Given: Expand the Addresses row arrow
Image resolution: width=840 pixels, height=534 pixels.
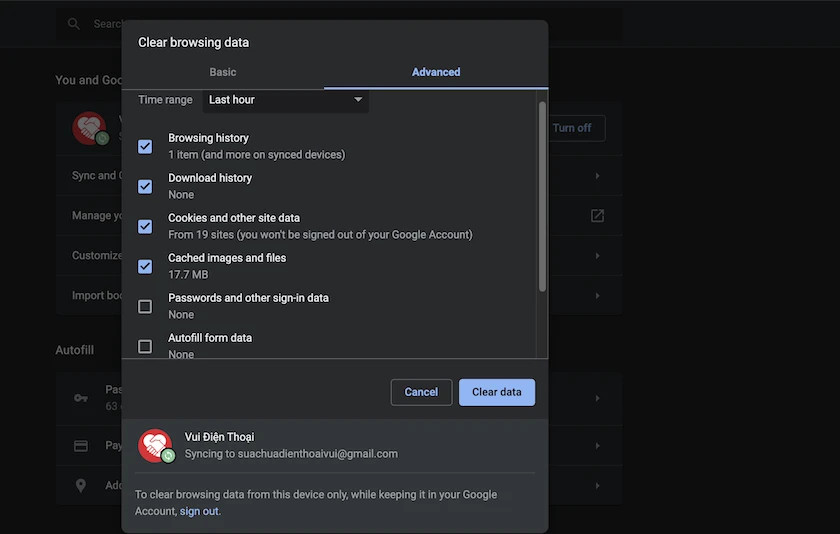Looking at the screenshot, I should click(597, 486).
